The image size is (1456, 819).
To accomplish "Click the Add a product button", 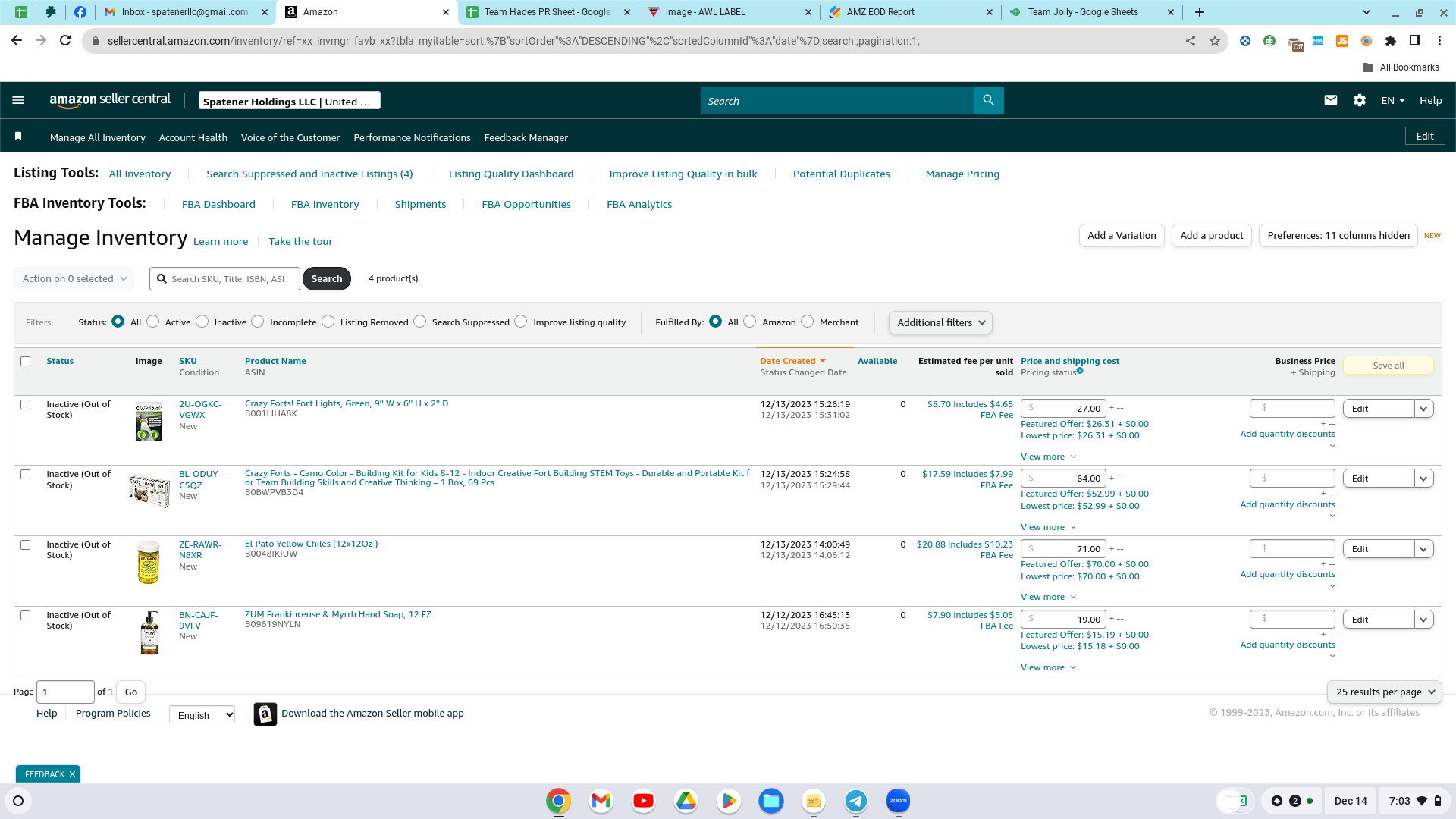I will coord(1212,236).
